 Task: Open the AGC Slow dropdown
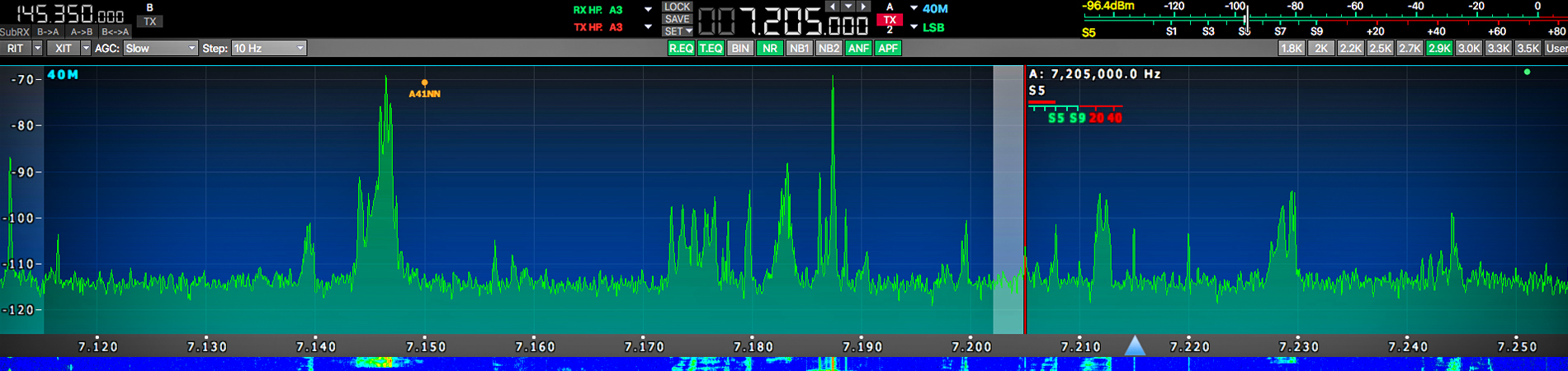point(160,49)
